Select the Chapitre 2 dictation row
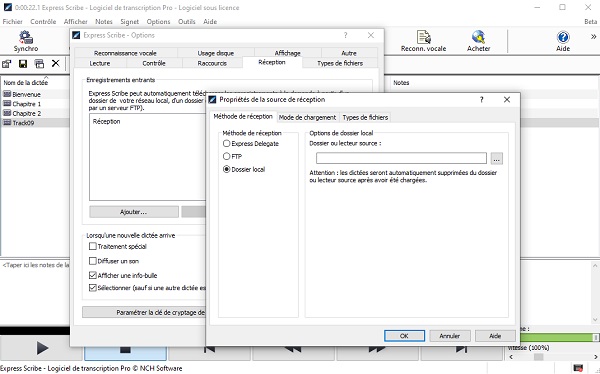 click(35, 113)
